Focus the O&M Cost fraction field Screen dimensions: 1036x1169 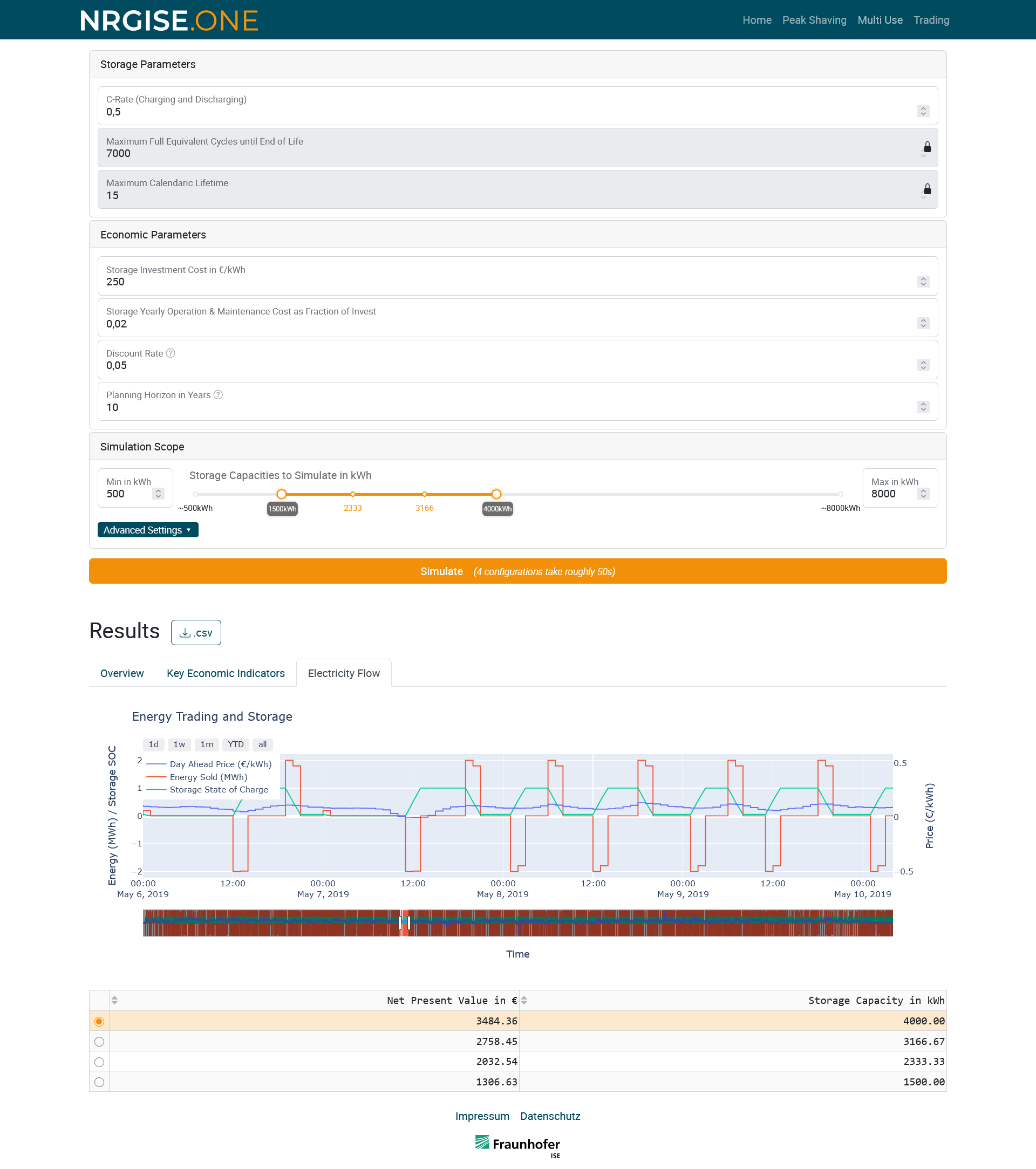pos(517,318)
